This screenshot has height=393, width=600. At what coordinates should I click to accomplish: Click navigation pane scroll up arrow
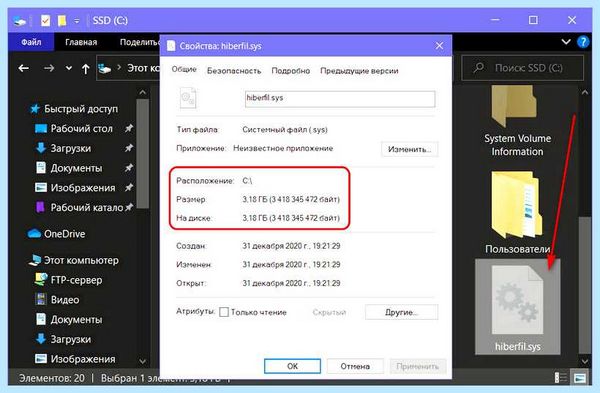tap(143, 92)
